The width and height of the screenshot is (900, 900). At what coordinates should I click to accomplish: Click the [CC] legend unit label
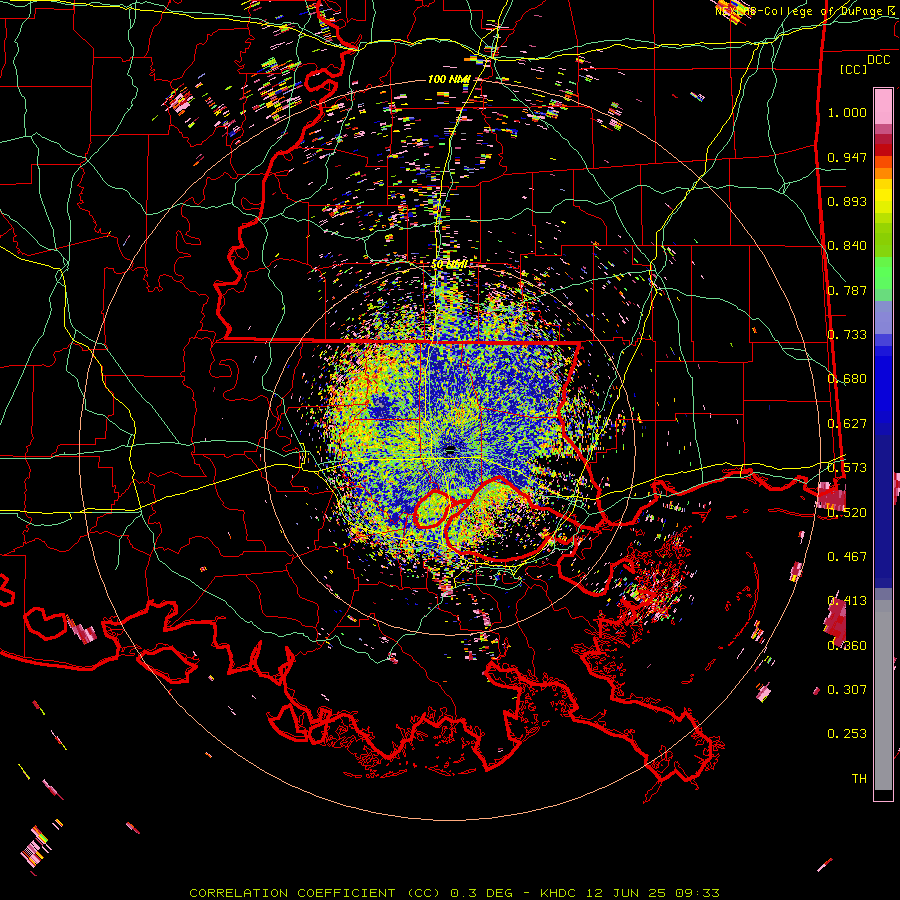(x=854, y=69)
